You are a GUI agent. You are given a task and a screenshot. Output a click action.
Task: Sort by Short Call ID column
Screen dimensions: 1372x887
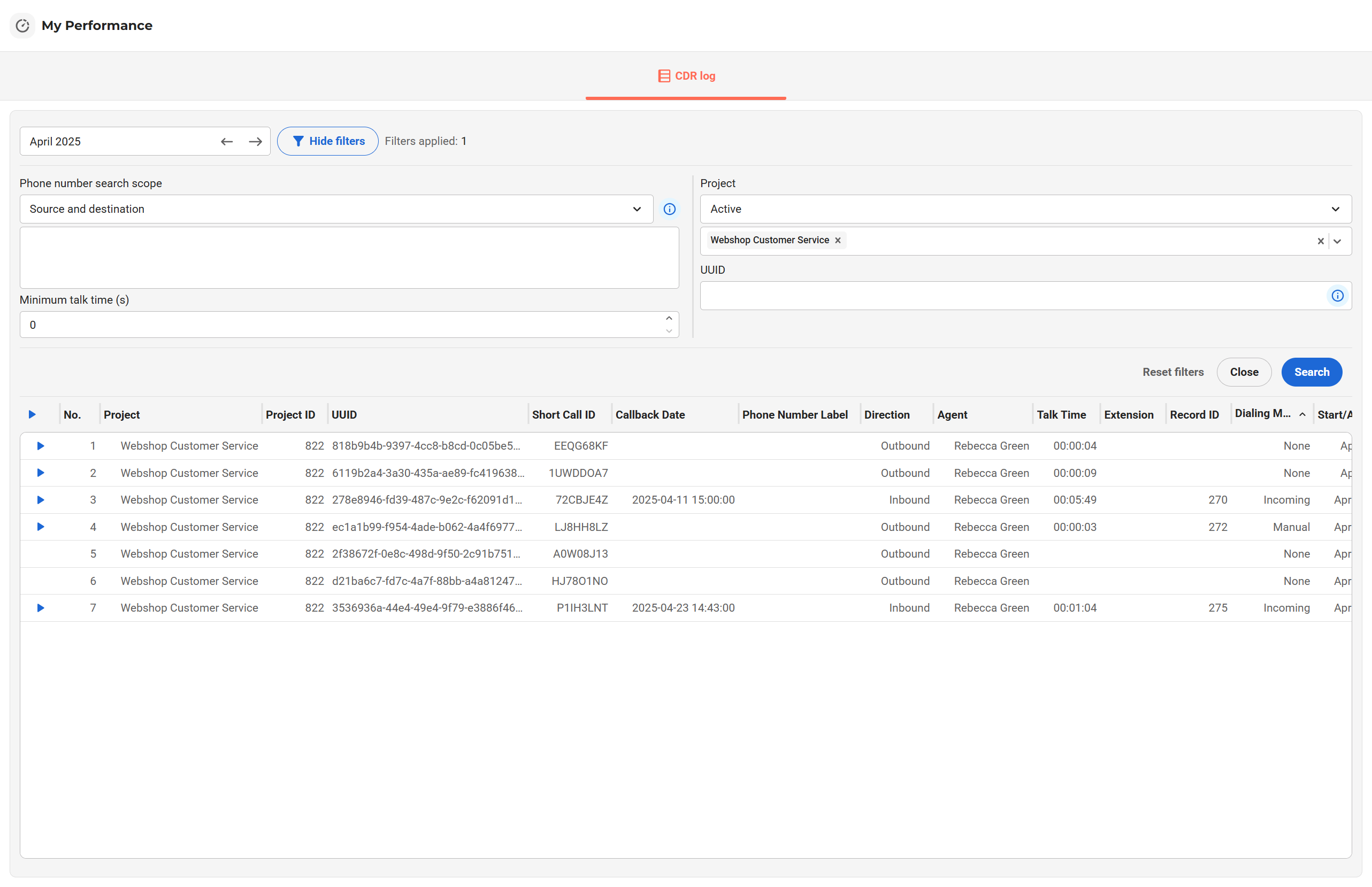(564, 415)
